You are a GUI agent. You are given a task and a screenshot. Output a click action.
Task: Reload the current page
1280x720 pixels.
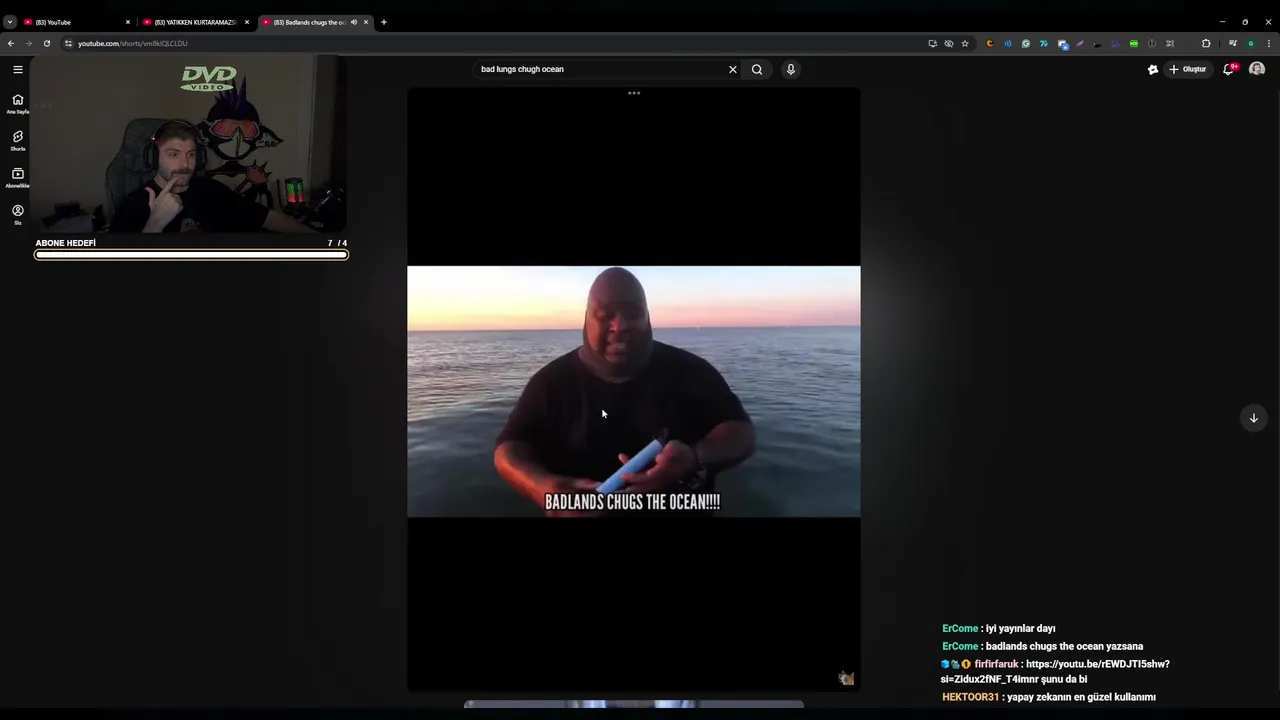tap(47, 43)
